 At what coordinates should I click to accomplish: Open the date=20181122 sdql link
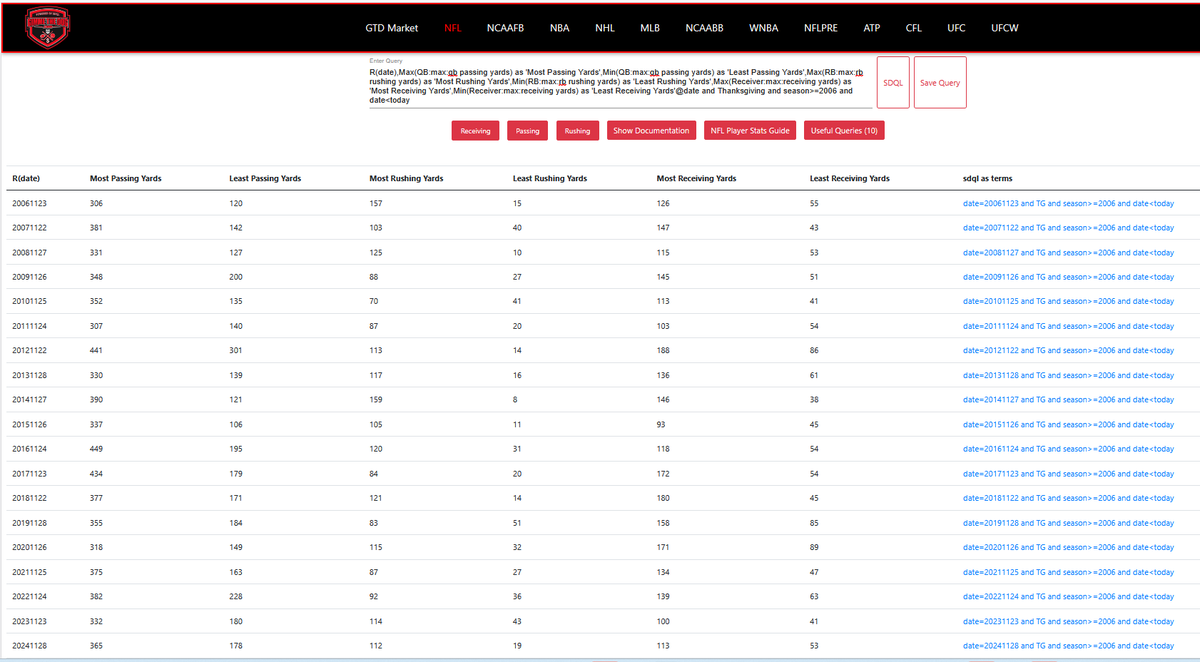(1068, 498)
